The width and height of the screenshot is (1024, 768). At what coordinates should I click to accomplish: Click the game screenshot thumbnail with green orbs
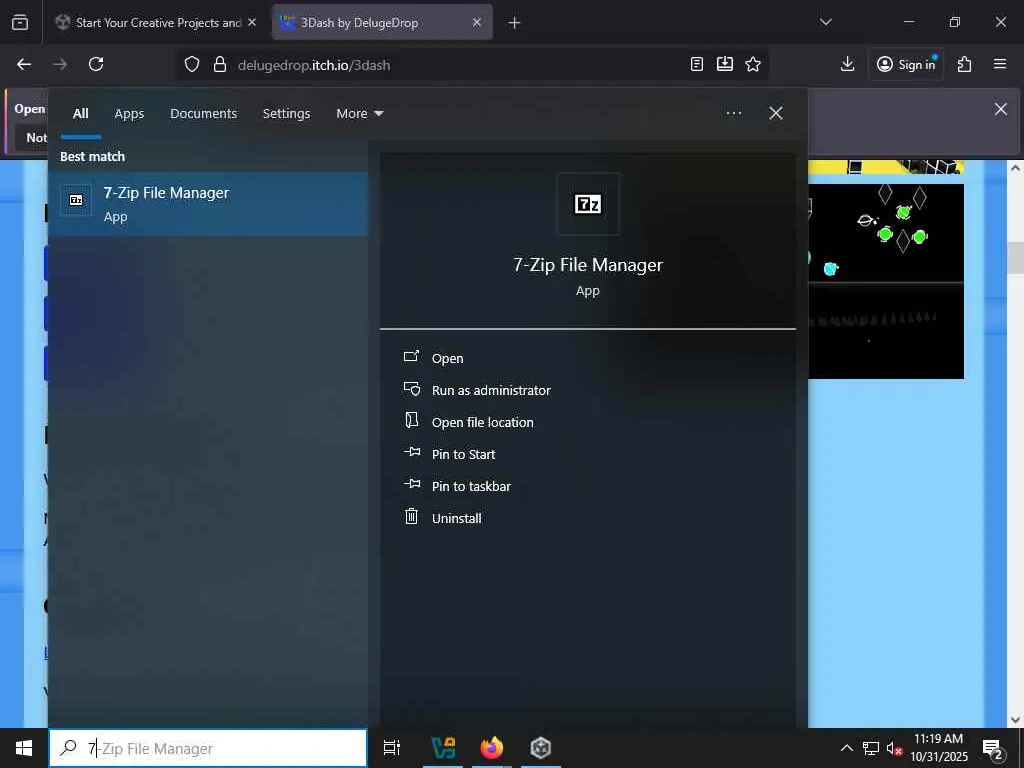pos(886,232)
